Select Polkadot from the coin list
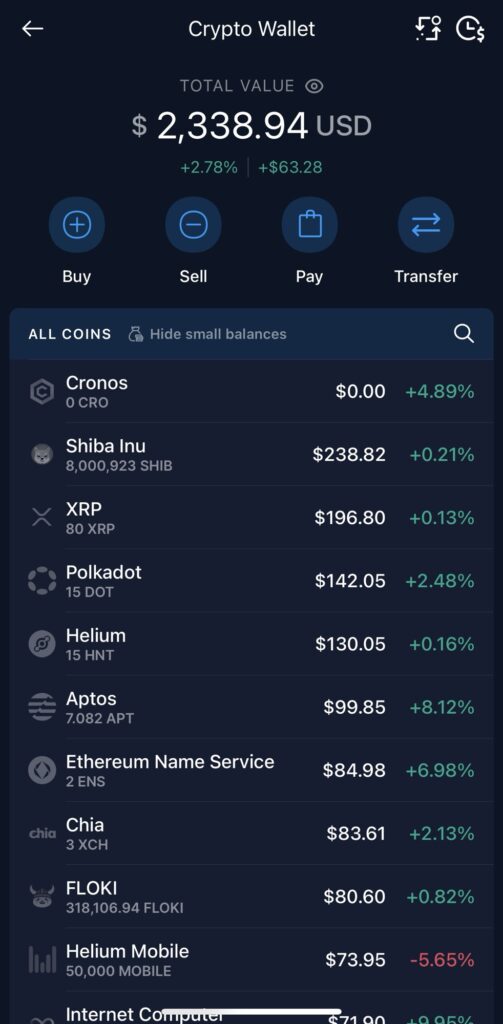The image size is (503, 1024). tap(252, 581)
